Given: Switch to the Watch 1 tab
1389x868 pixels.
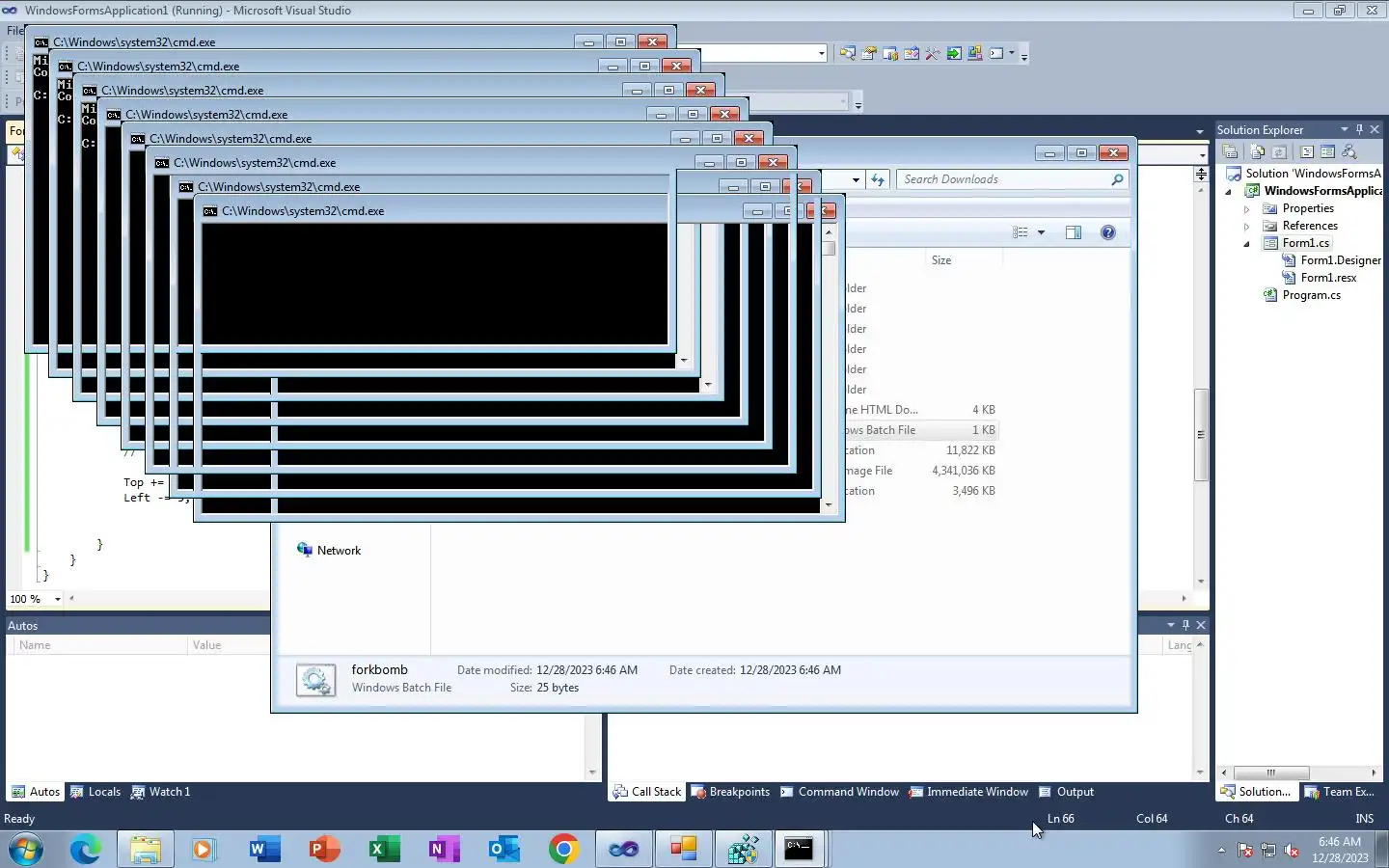Looking at the screenshot, I should coord(161,792).
